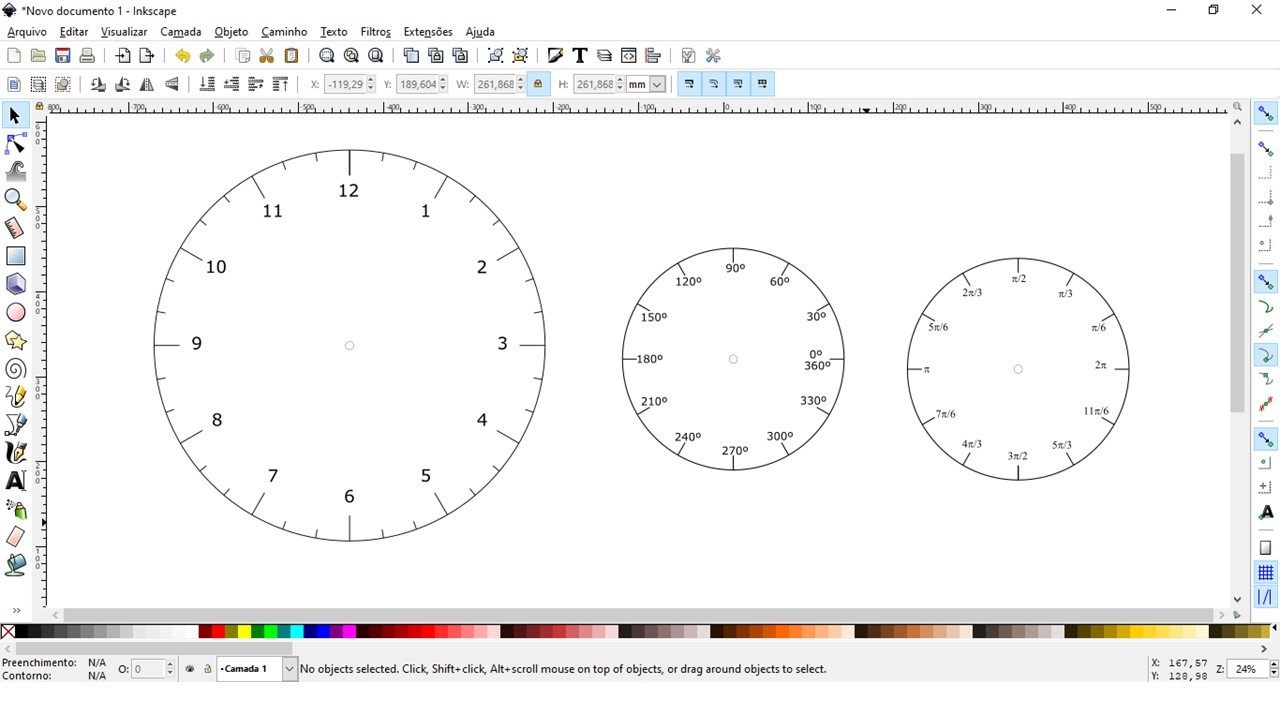
Task: Open the Objeto menu
Action: (x=231, y=32)
